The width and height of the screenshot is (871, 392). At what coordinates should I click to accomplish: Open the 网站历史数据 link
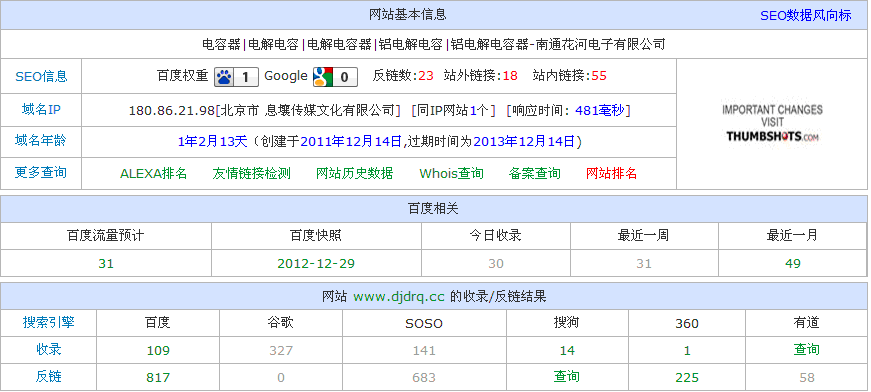point(354,174)
